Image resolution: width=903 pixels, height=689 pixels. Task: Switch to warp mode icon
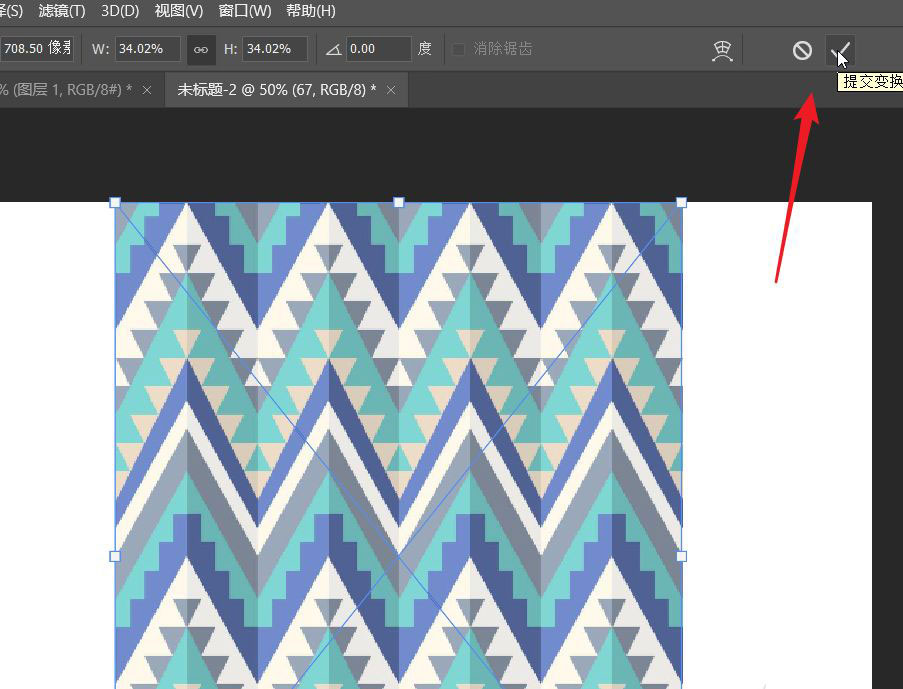click(722, 50)
